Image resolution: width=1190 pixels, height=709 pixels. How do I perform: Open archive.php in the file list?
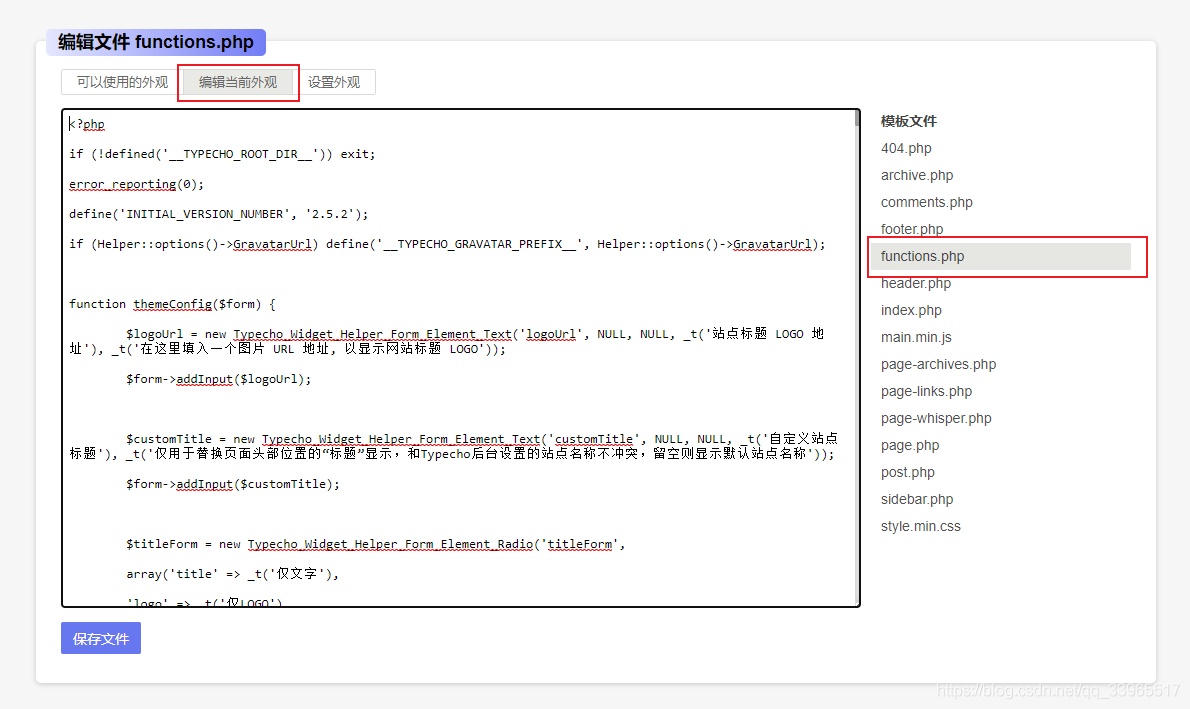point(917,175)
